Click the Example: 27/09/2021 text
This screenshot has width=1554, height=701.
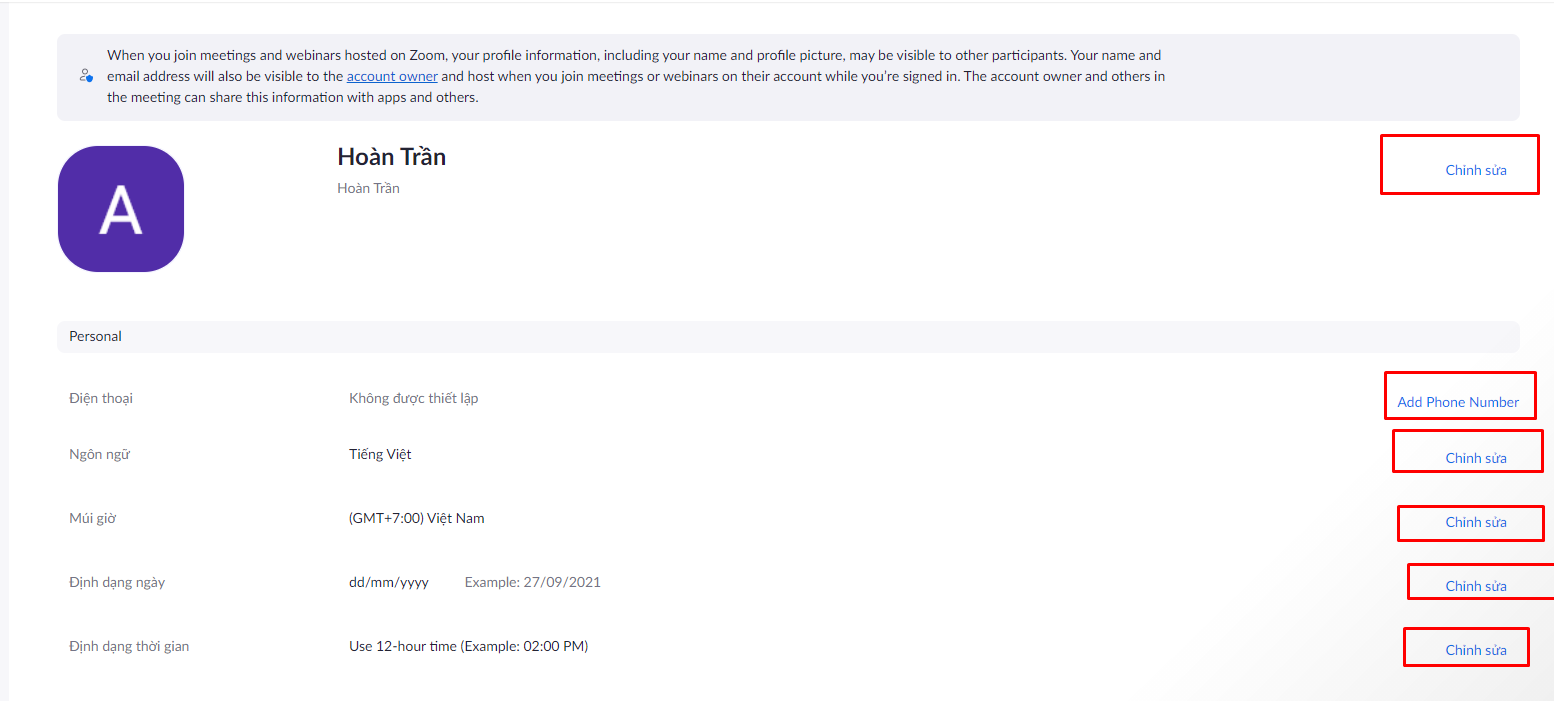[532, 582]
